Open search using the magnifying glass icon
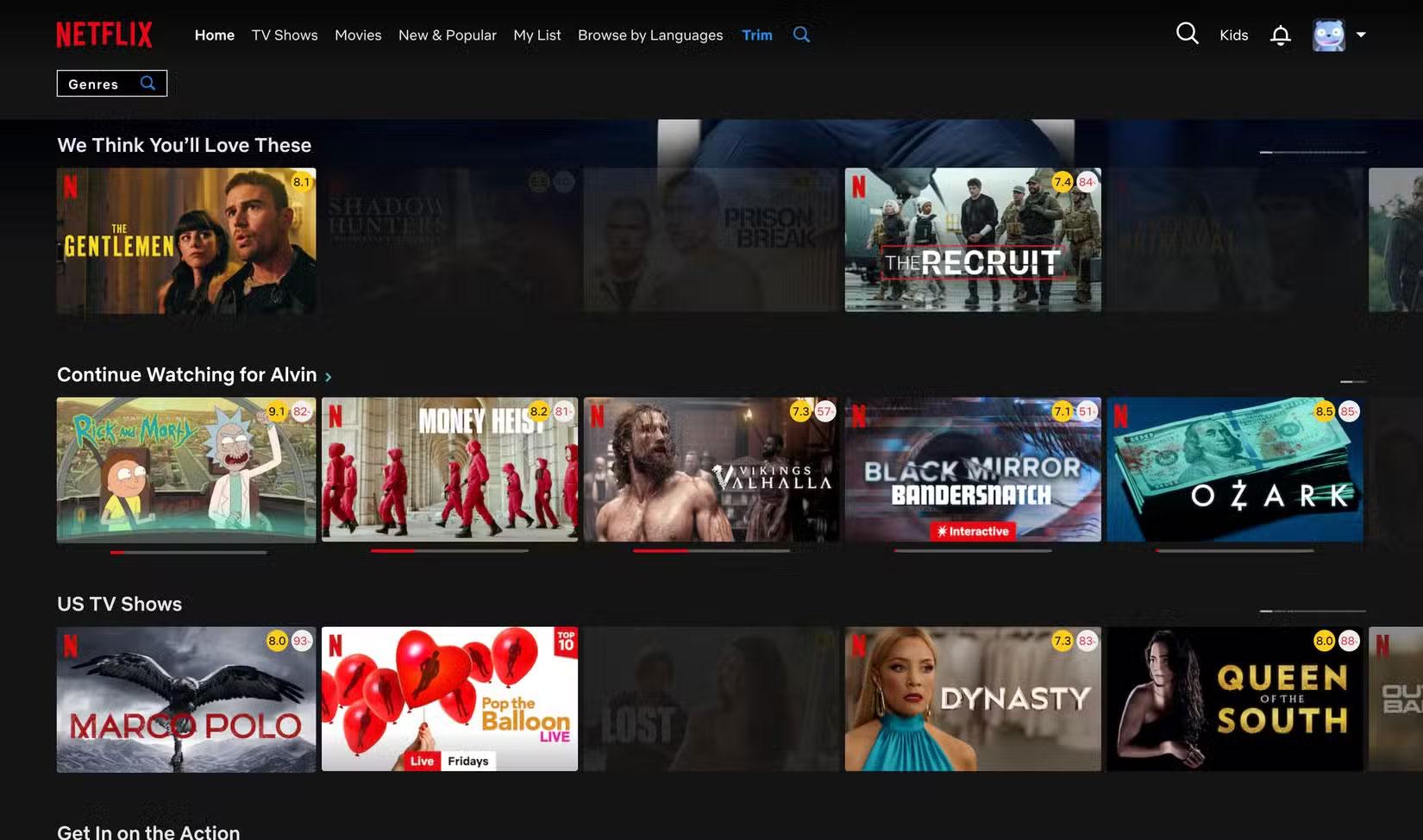Screen dimensions: 1423x840 1188,34
